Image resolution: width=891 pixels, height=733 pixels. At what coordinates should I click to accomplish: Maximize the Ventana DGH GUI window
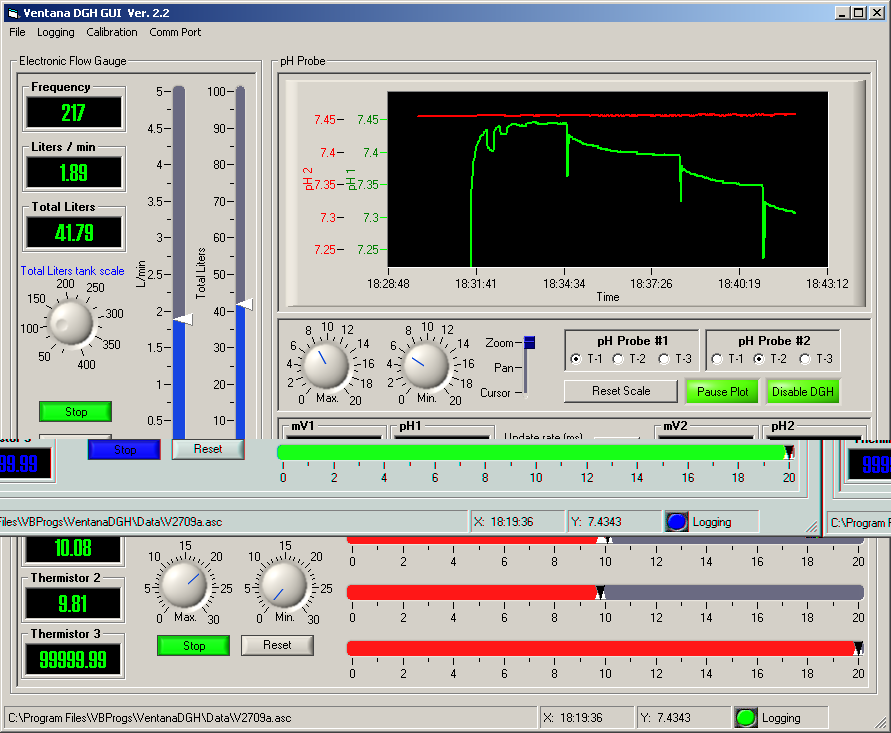(x=859, y=13)
